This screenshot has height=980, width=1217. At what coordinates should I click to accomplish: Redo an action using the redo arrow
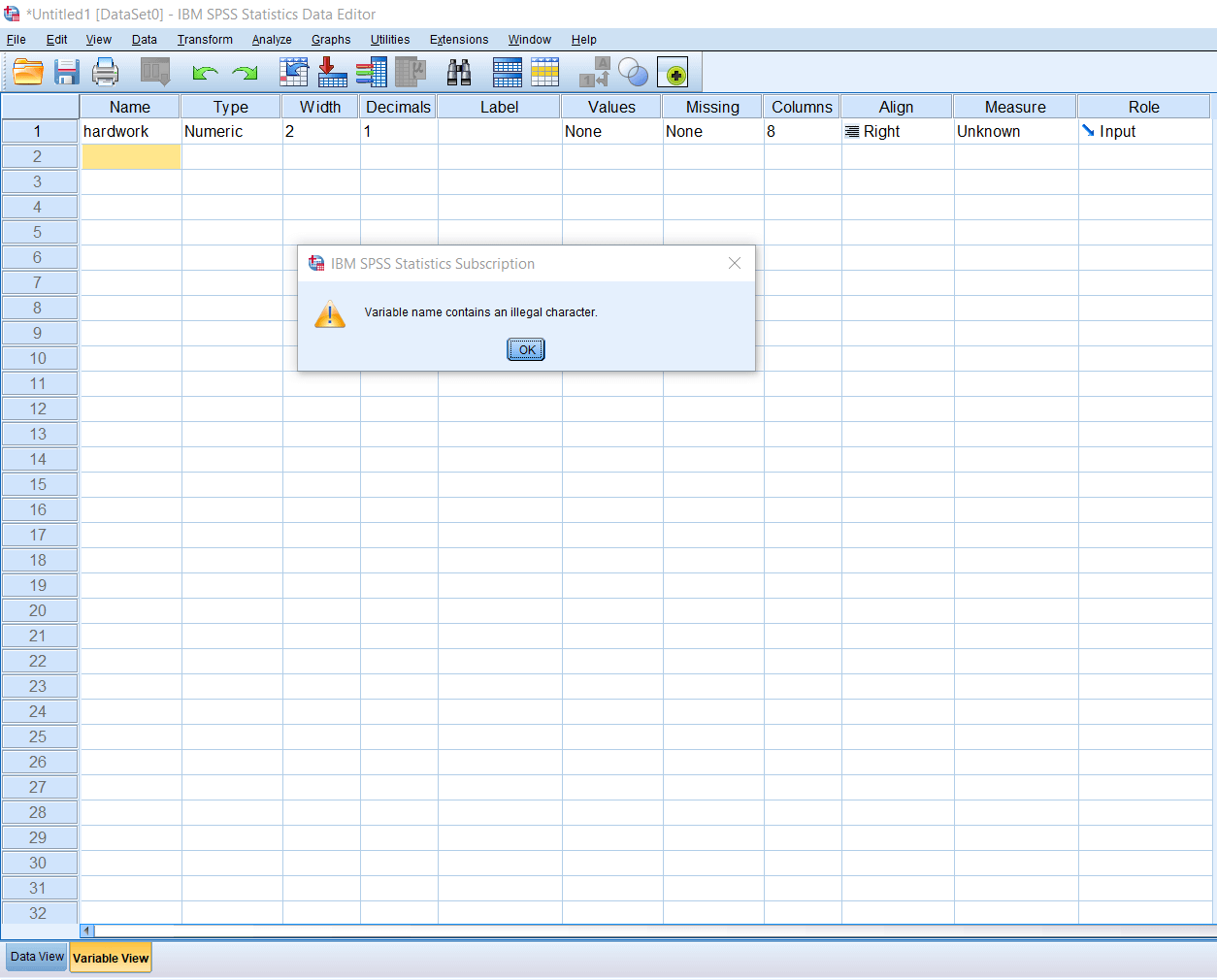click(x=243, y=72)
